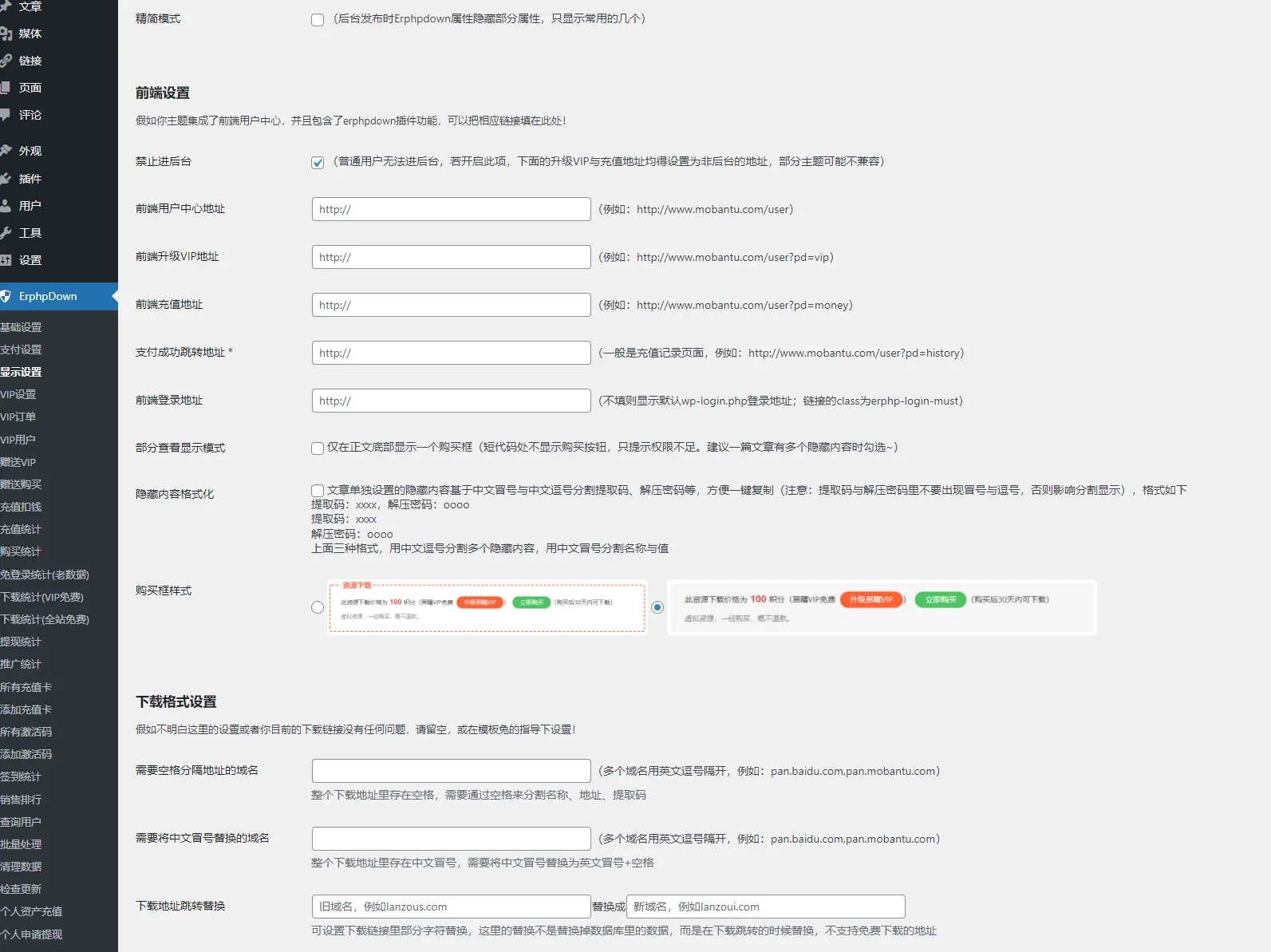Click the 评论 comments icon in sidebar
1271x952 pixels.
(6, 115)
